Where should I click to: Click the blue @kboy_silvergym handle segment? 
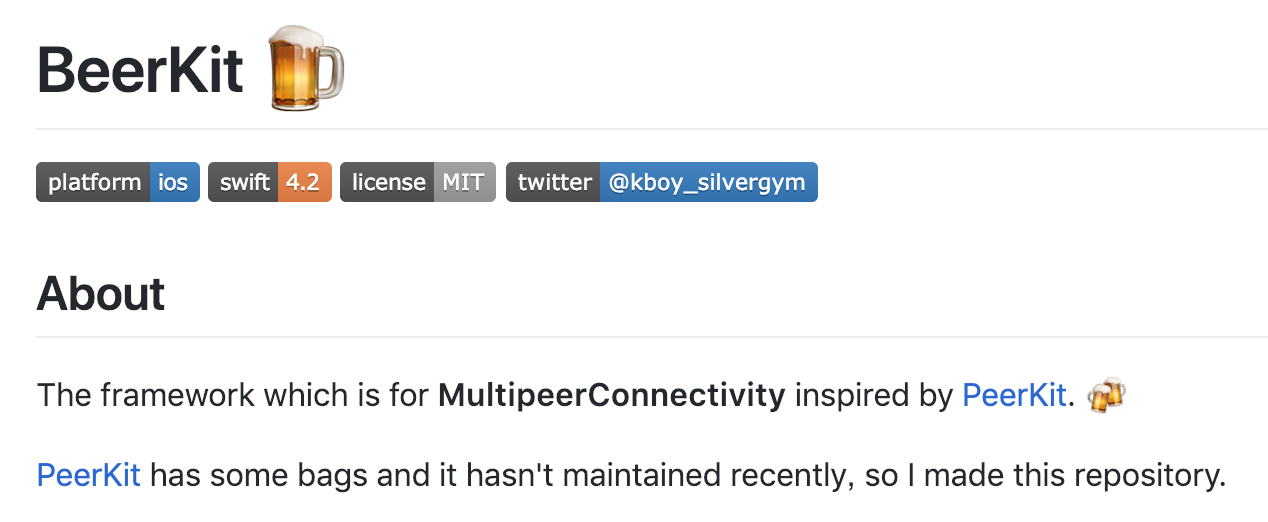coord(708,182)
